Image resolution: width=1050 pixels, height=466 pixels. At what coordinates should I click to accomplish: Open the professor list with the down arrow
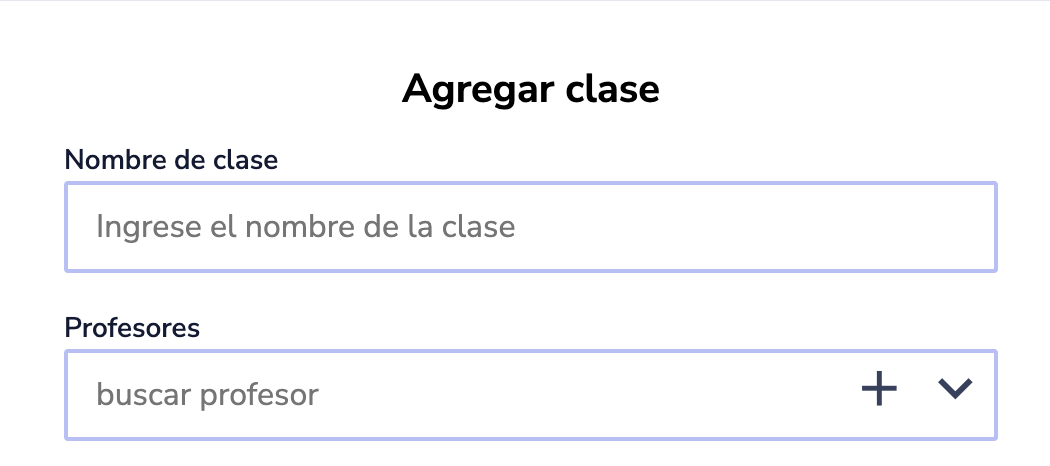point(955,389)
